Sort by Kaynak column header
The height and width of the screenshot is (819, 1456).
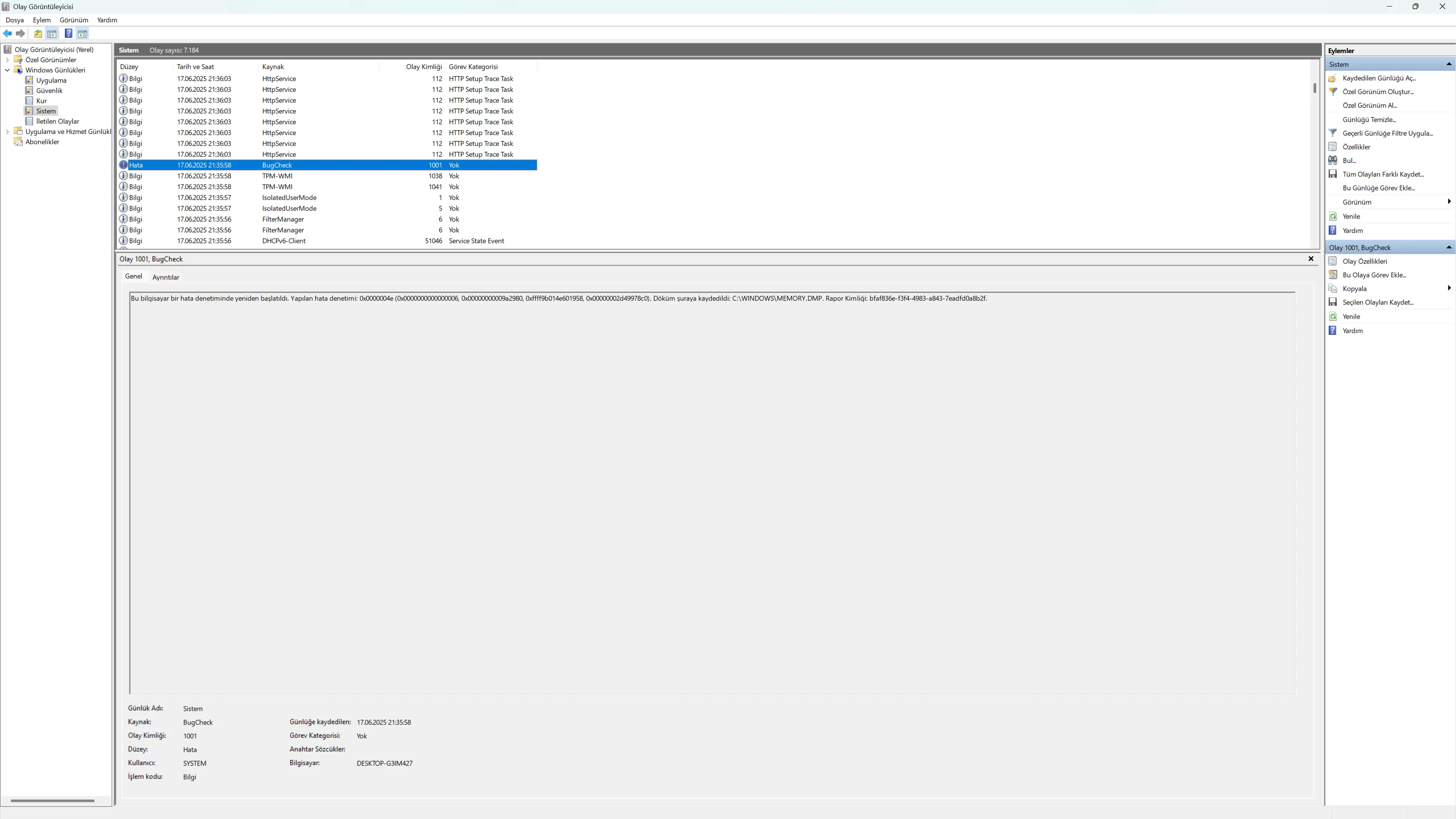[318, 67]
